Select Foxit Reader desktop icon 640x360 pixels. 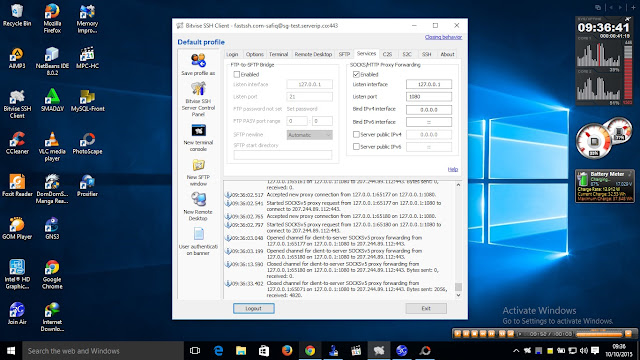17,186
